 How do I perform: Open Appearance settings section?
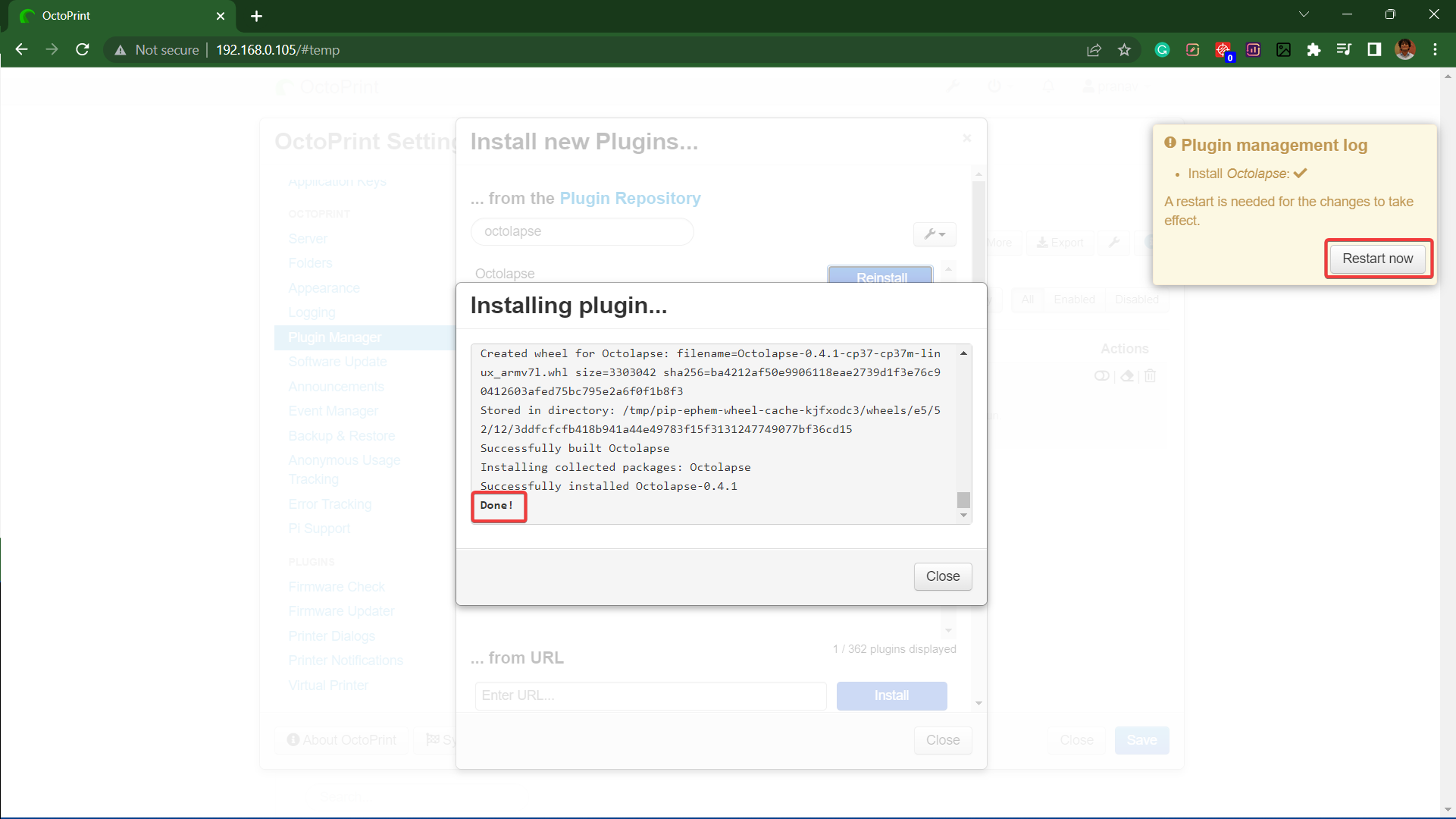324,288
